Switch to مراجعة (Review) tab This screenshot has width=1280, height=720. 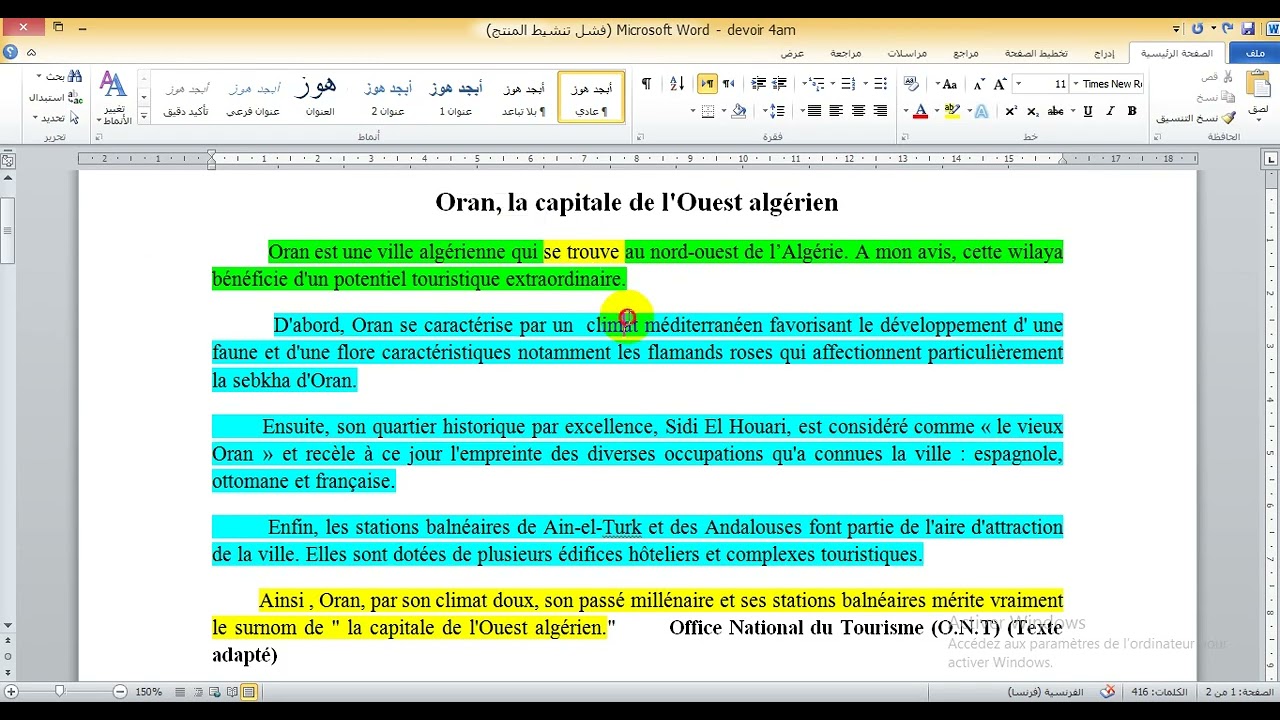coord(846,53)
